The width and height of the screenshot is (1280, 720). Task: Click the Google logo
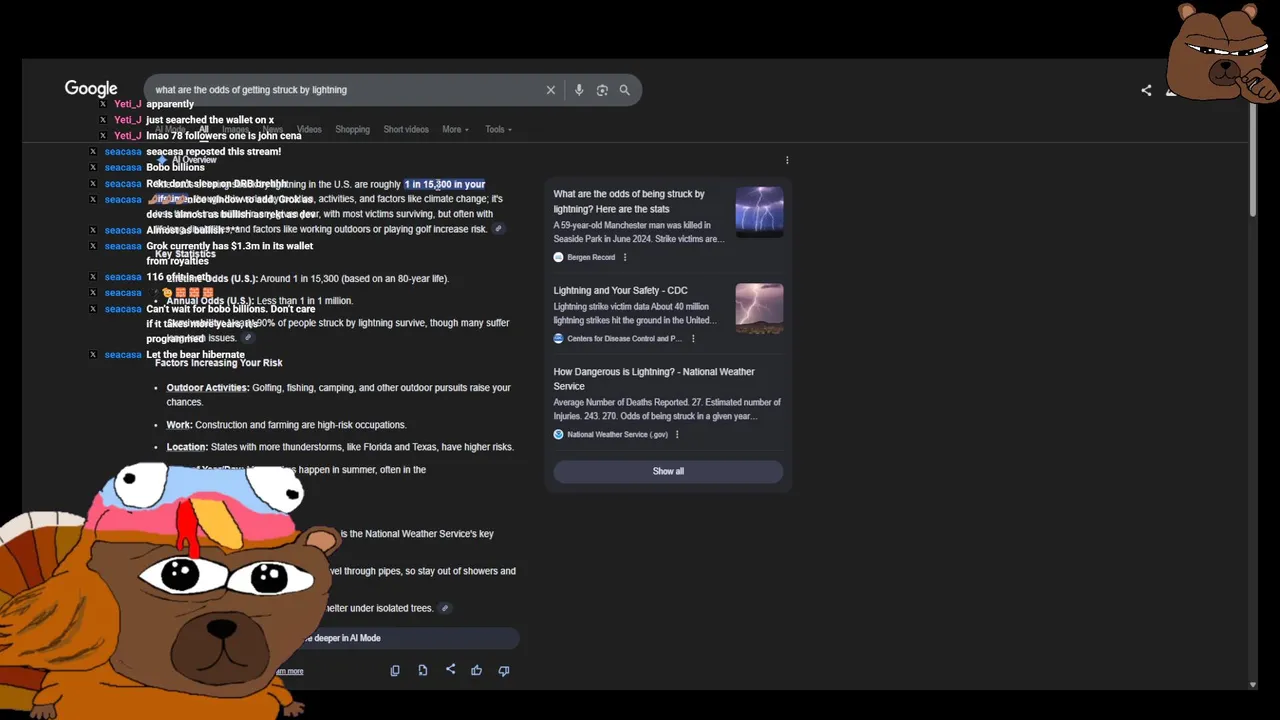tap(91, 89)
